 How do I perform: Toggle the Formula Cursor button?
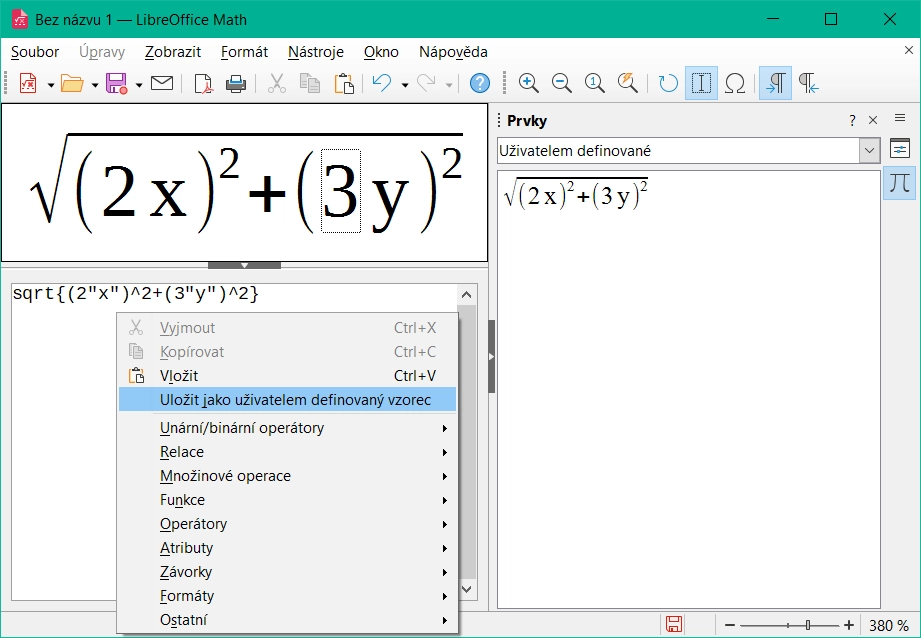(701, 84)
